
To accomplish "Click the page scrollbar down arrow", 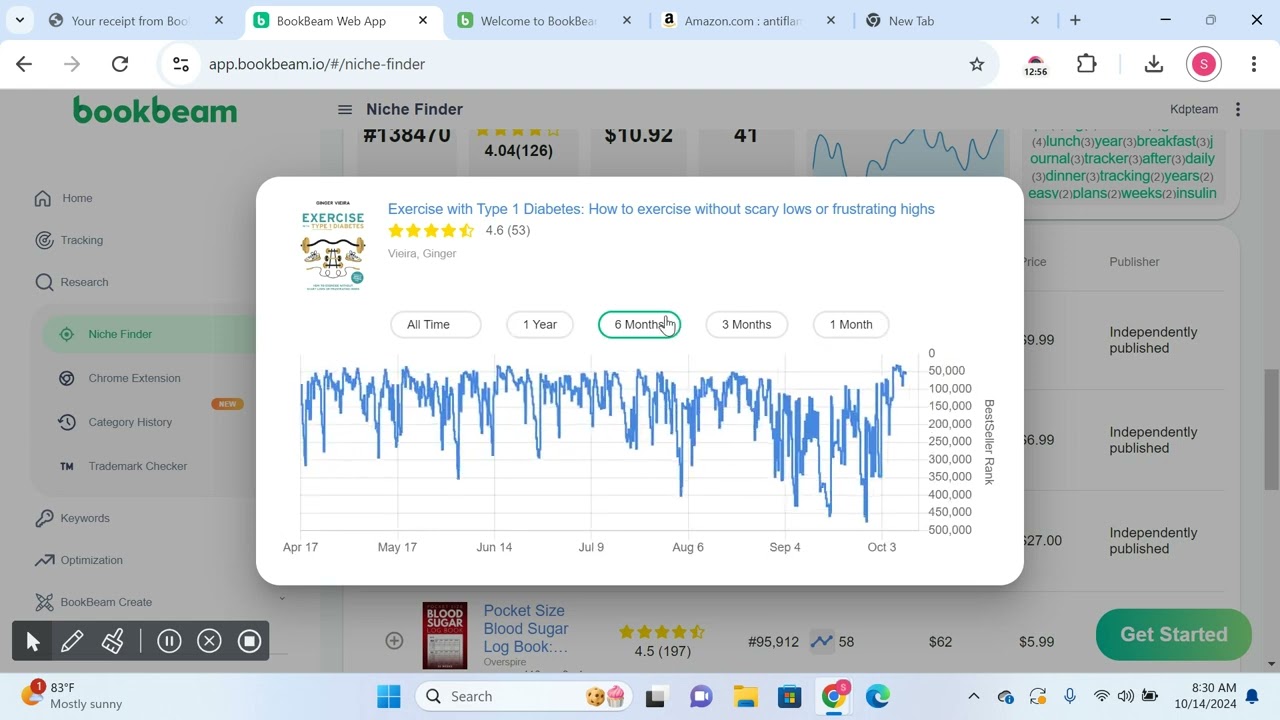I will click(1272, 663).
